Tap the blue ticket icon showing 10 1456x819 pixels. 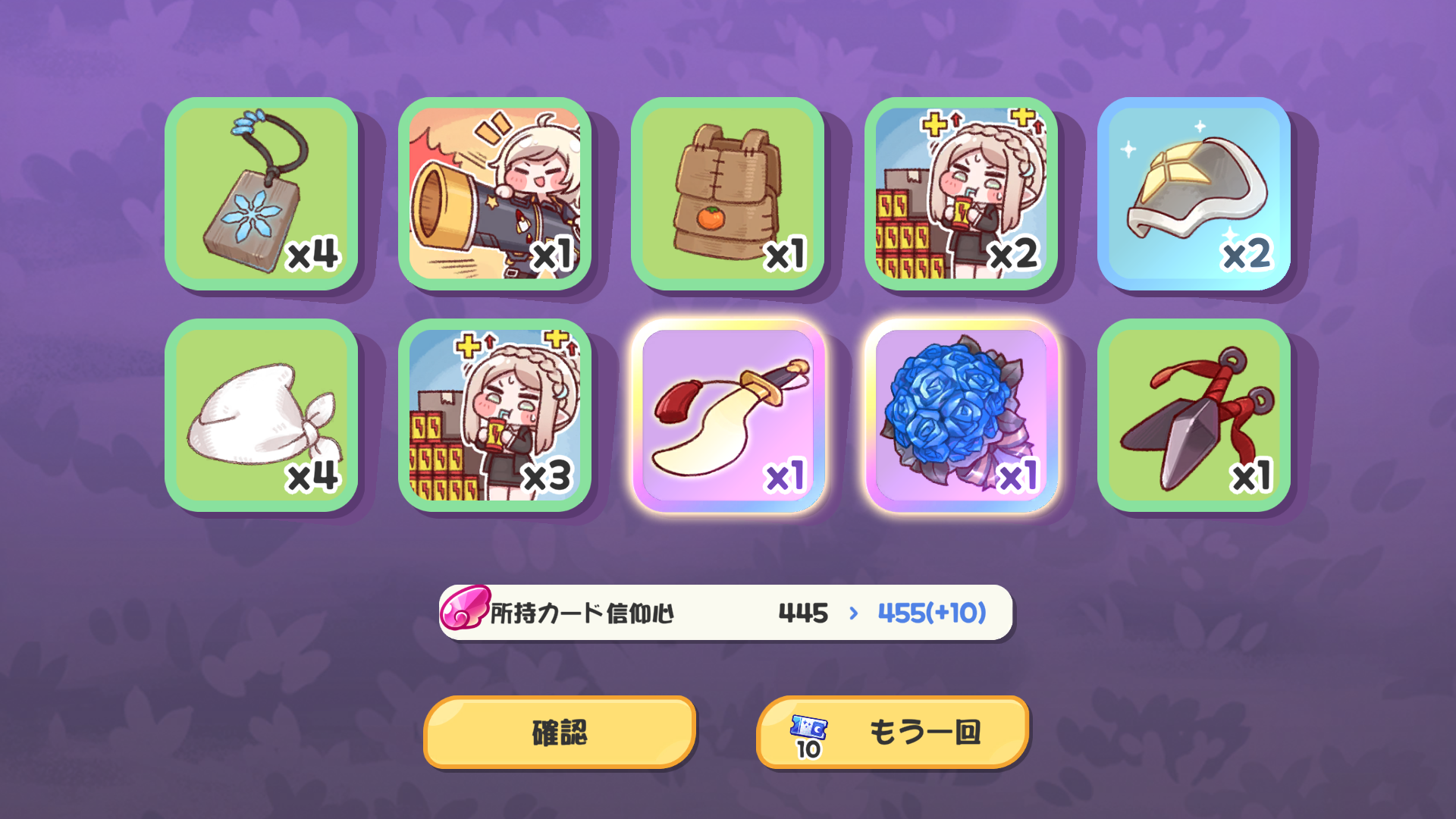[808, 736]
